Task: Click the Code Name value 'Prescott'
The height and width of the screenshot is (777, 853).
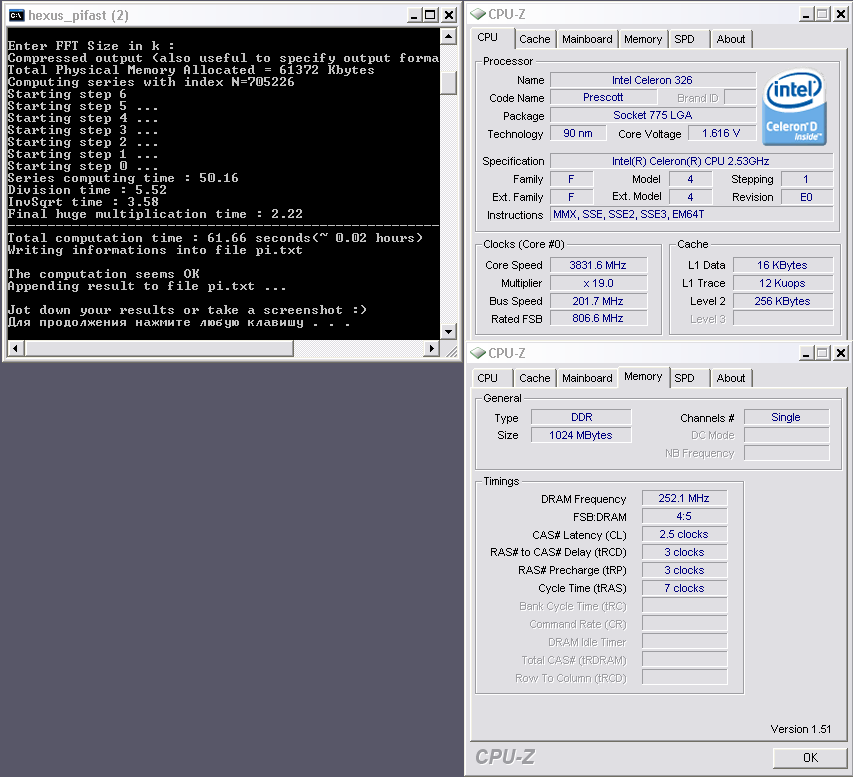Action: click(x=603, y=97)
